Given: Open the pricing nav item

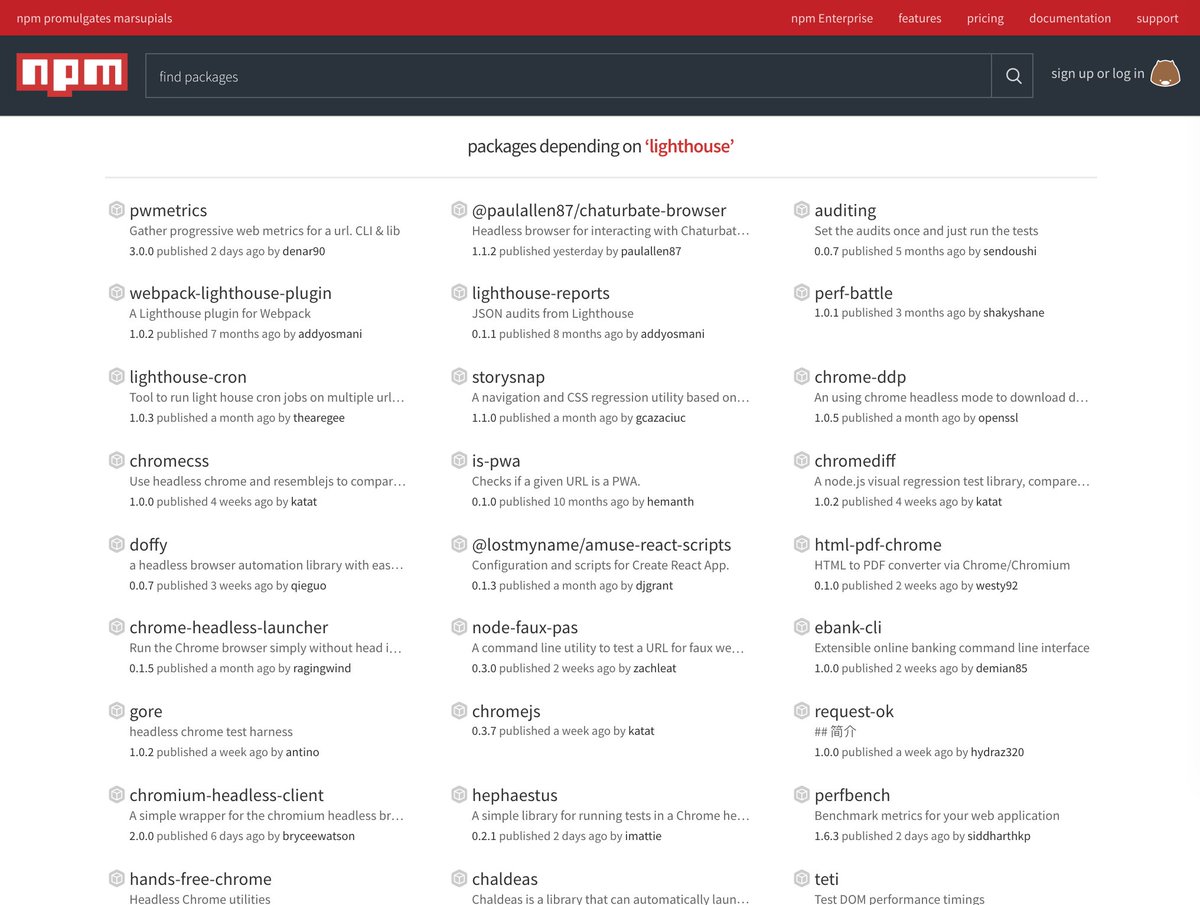Looking at the screenshot, I should coord(985,18).
